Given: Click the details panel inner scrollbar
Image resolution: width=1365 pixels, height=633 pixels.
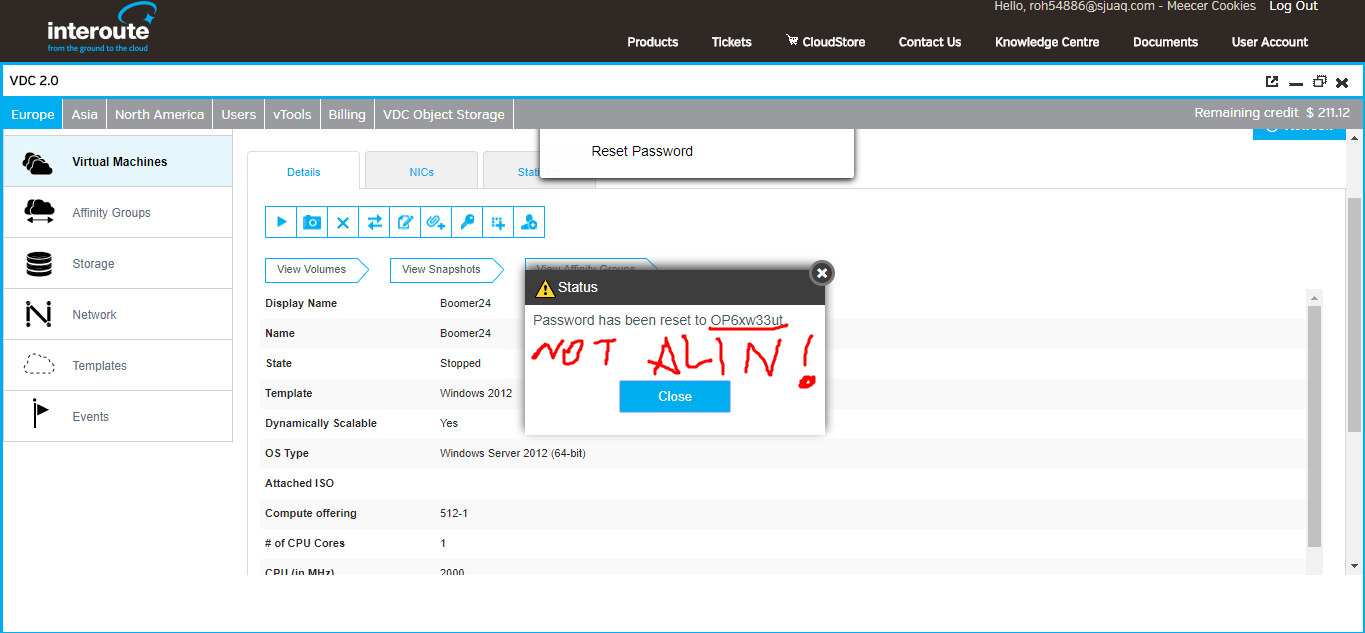Looking at the screenshot, I should pyautogui.click(x=1314, y=425).
